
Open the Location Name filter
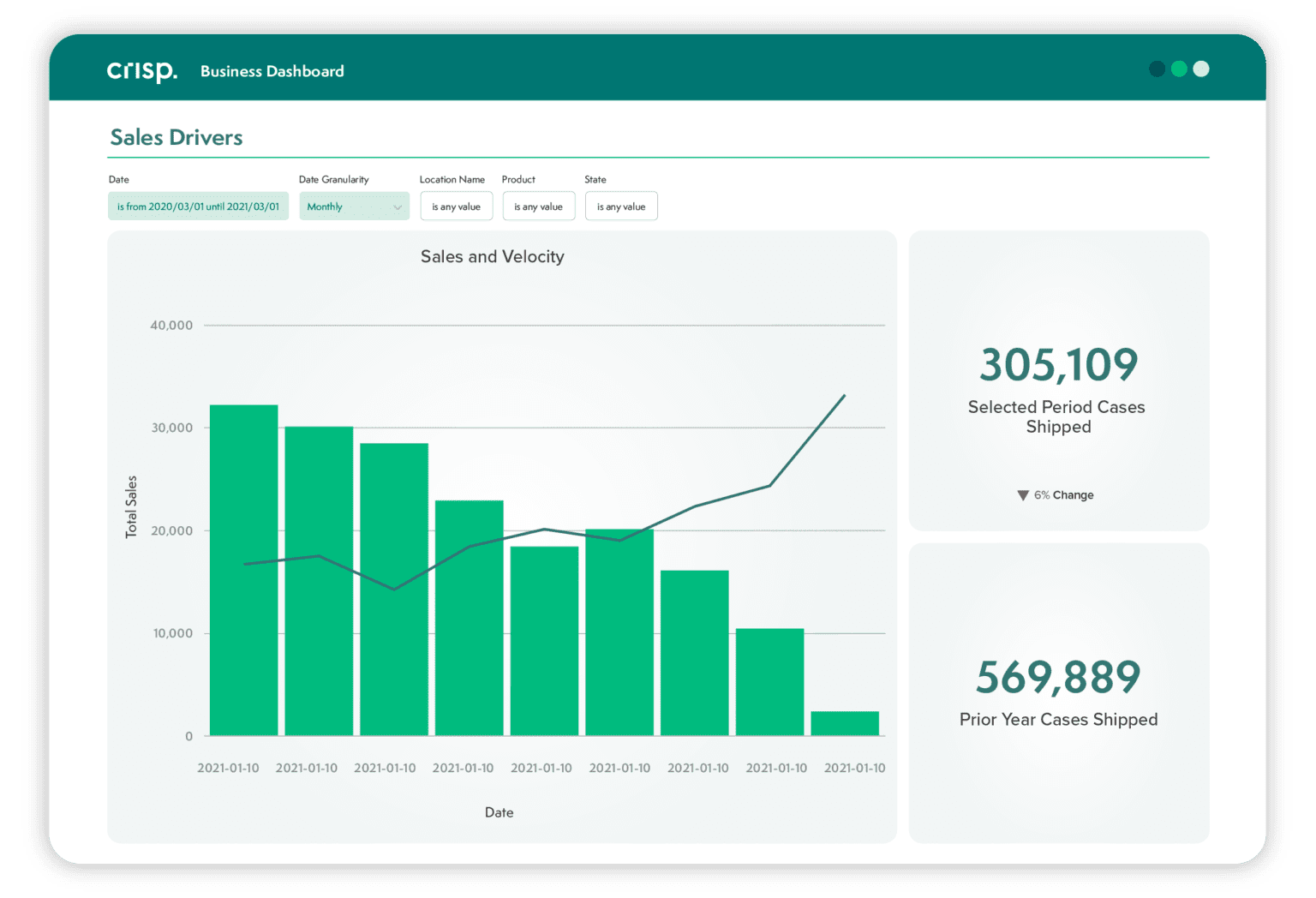pos(456,207)
